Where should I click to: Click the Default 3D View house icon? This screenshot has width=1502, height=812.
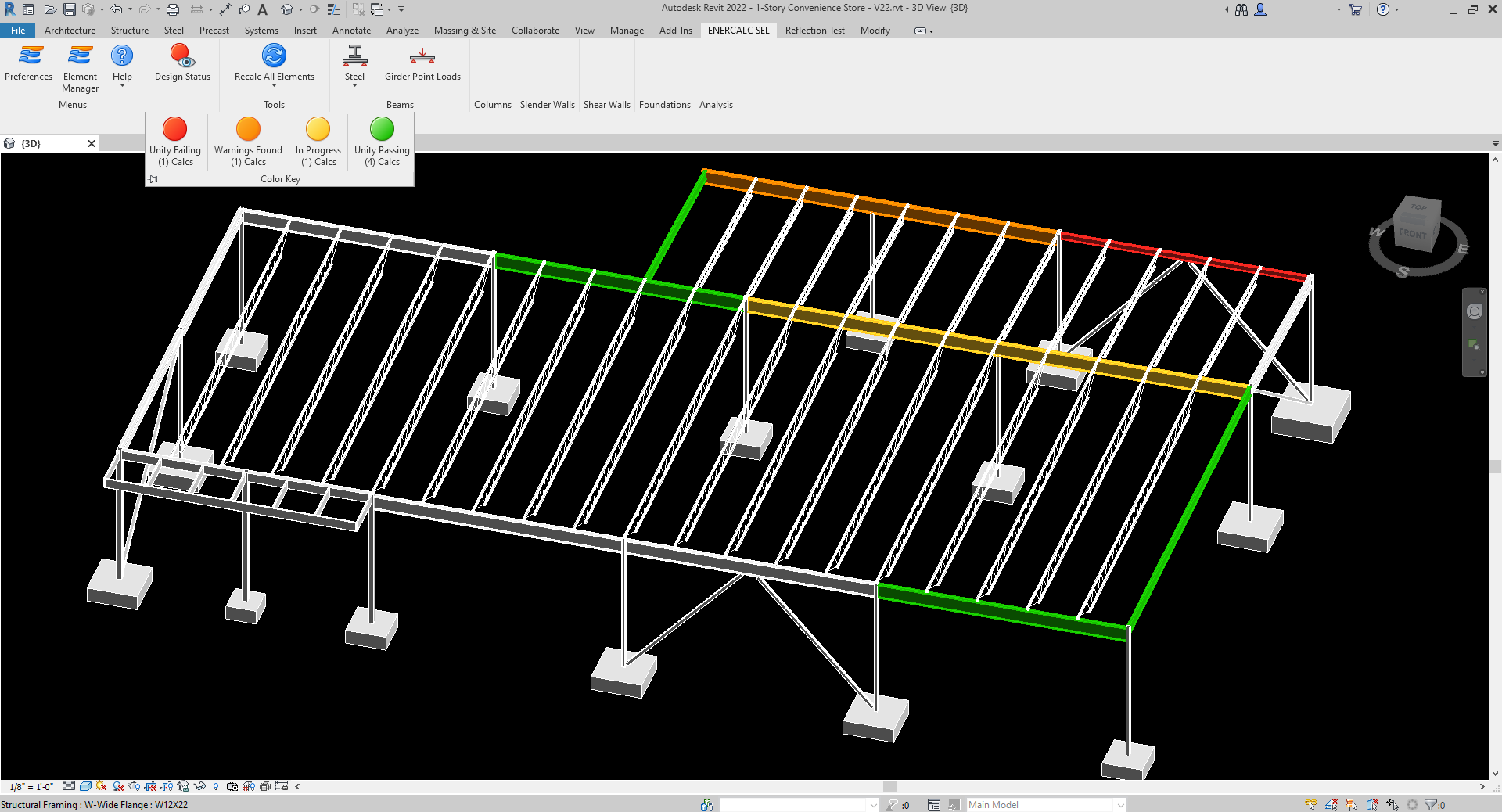coord(286,9)
